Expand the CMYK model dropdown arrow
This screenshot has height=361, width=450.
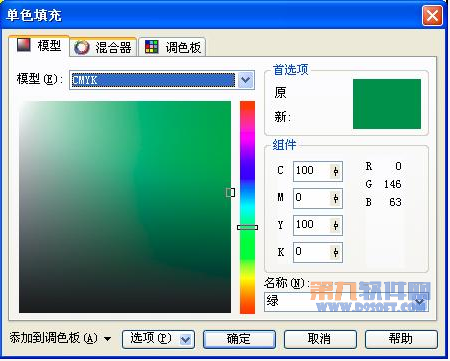point(246,80)
